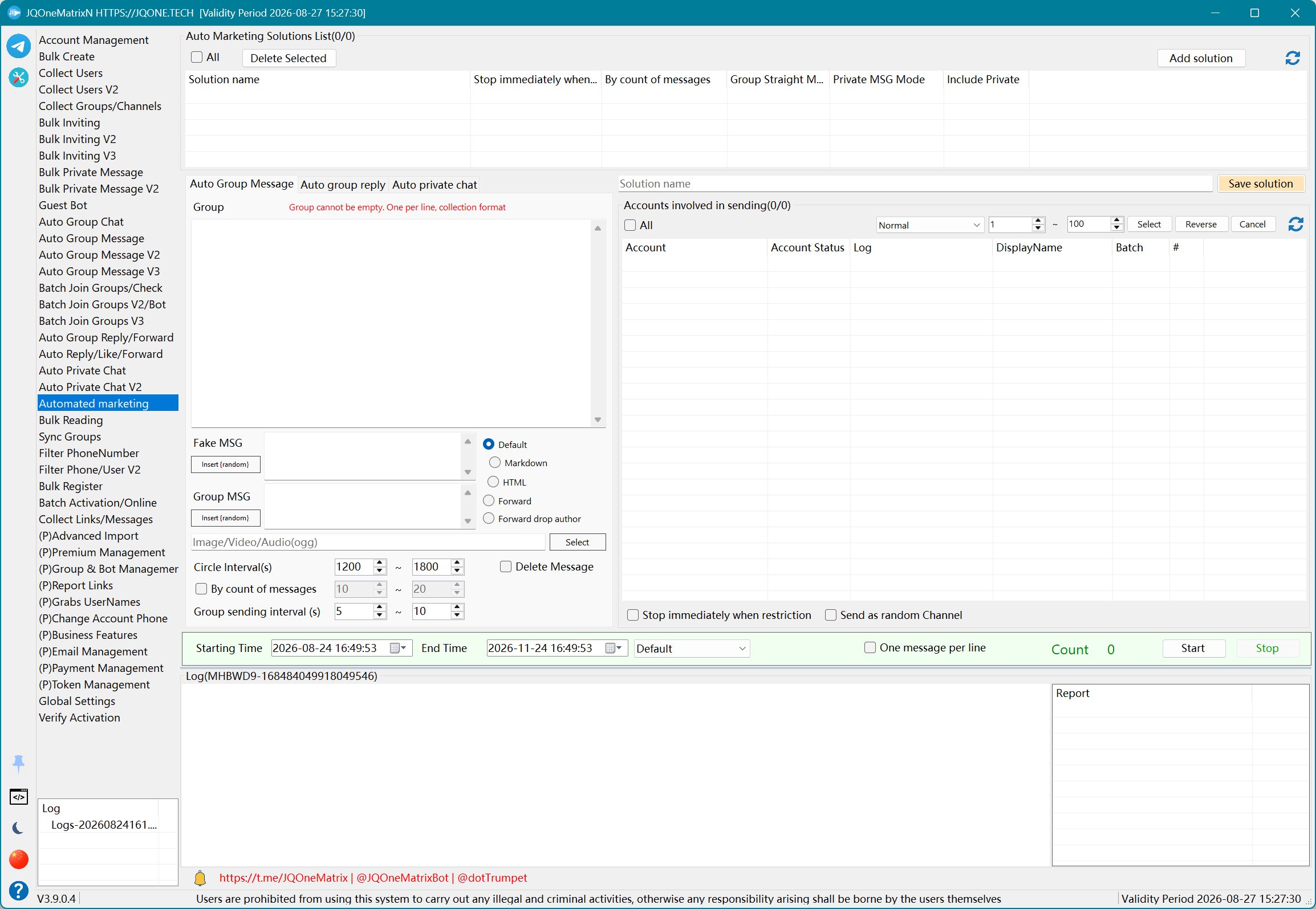This screenshot has width=1316, height=909.
Task: Focus the Solution name input field
Action: [915, 184]
